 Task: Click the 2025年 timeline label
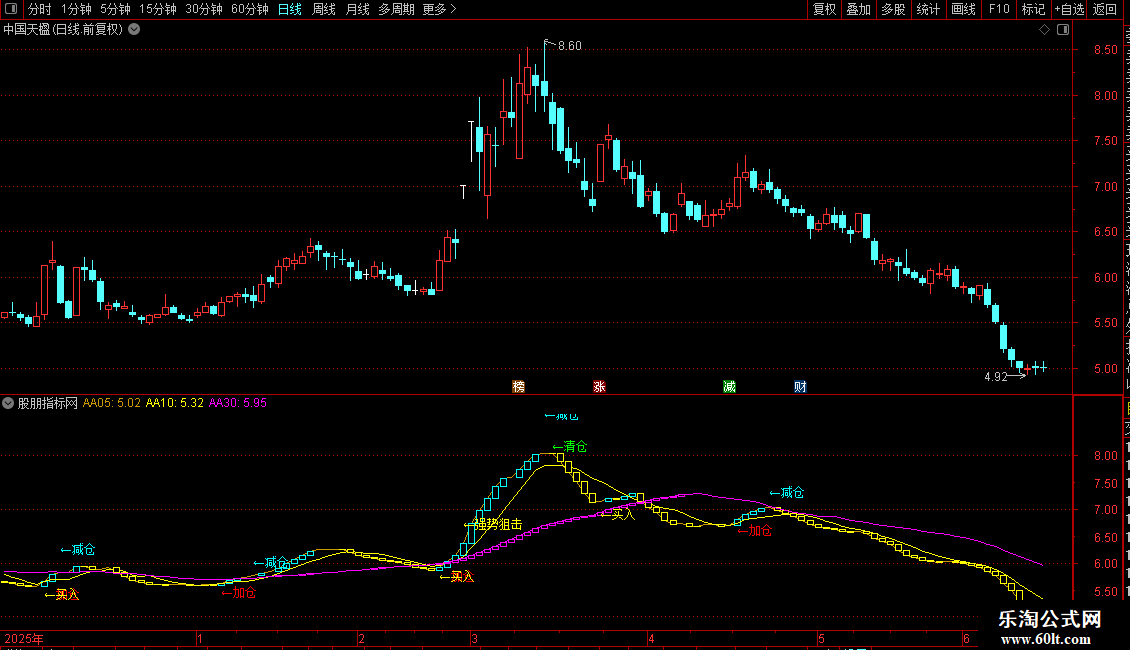pyautogui.click(x=24, y=638)
